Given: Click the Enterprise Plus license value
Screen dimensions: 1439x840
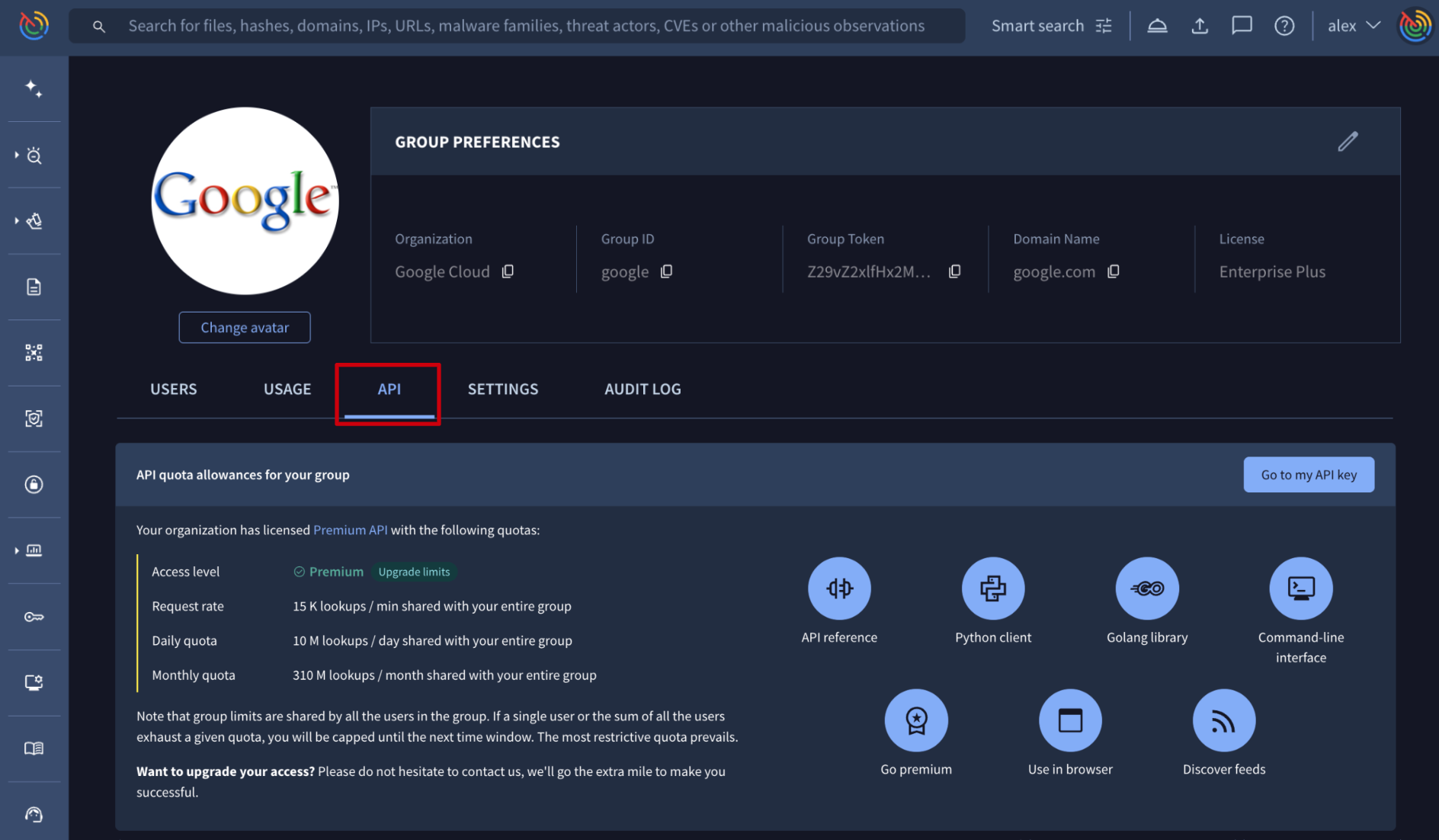Looking at the screenshot, I should point(1272,271).
